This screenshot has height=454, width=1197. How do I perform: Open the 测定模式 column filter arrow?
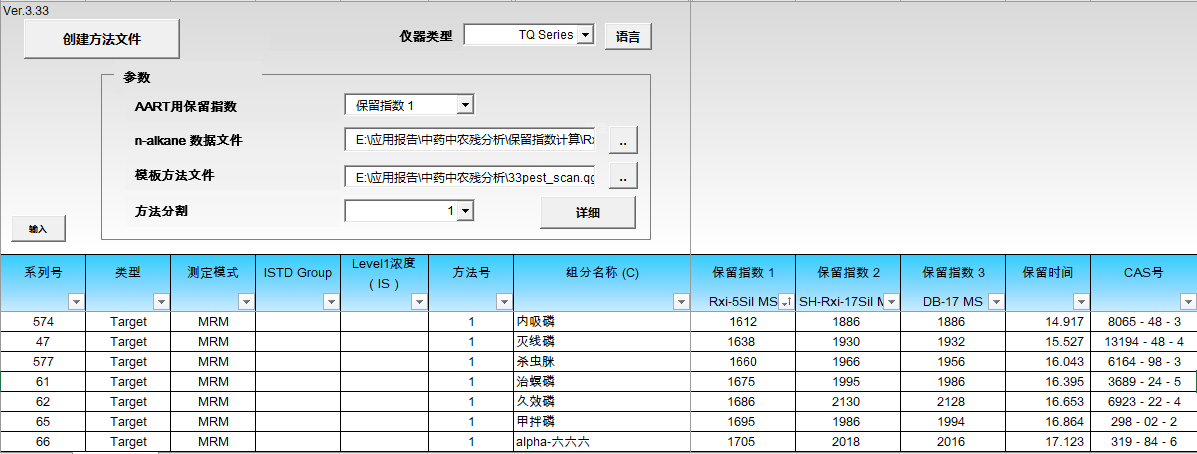point(246,301)
